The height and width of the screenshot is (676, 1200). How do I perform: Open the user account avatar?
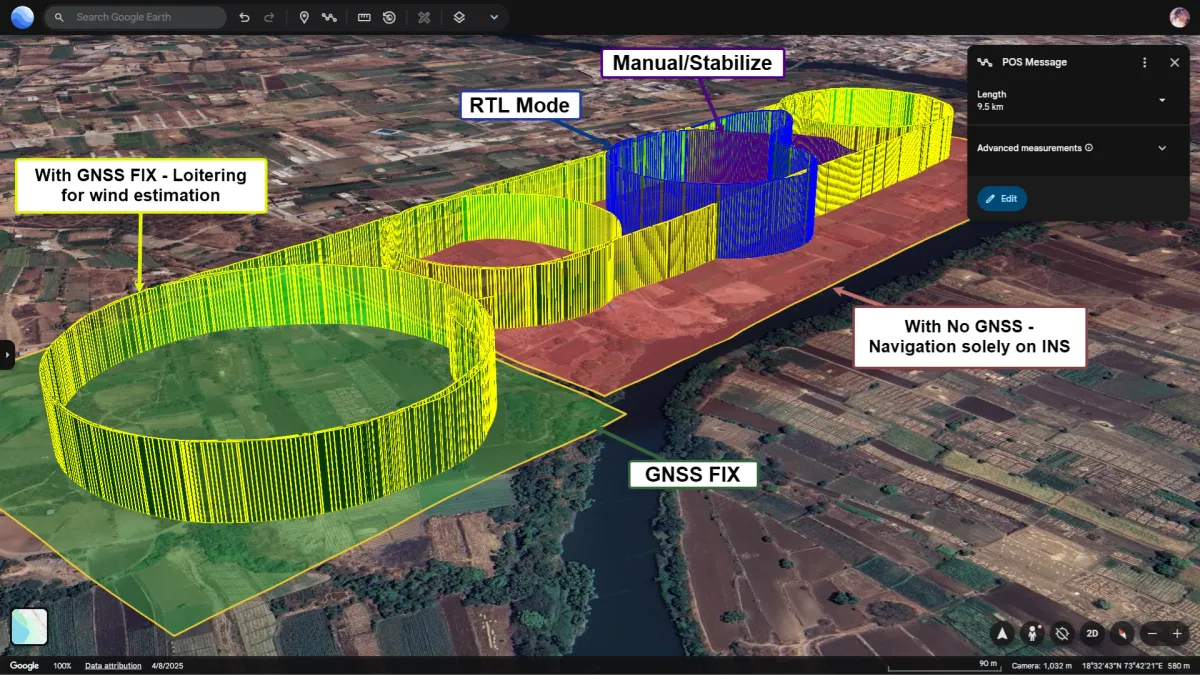pyautogui.click(x=1179, y=17)
